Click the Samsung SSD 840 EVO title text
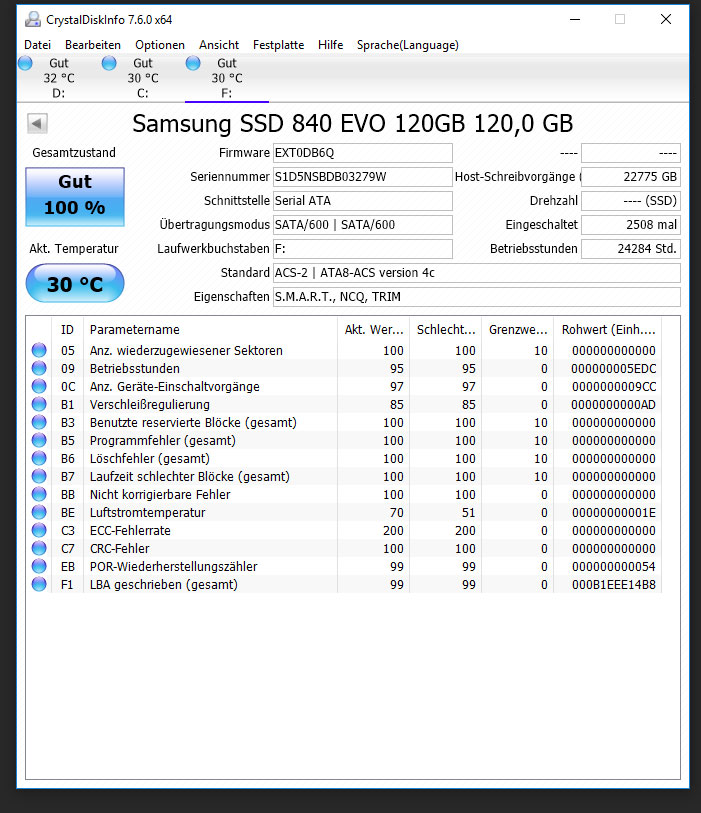 pos(353,124)
